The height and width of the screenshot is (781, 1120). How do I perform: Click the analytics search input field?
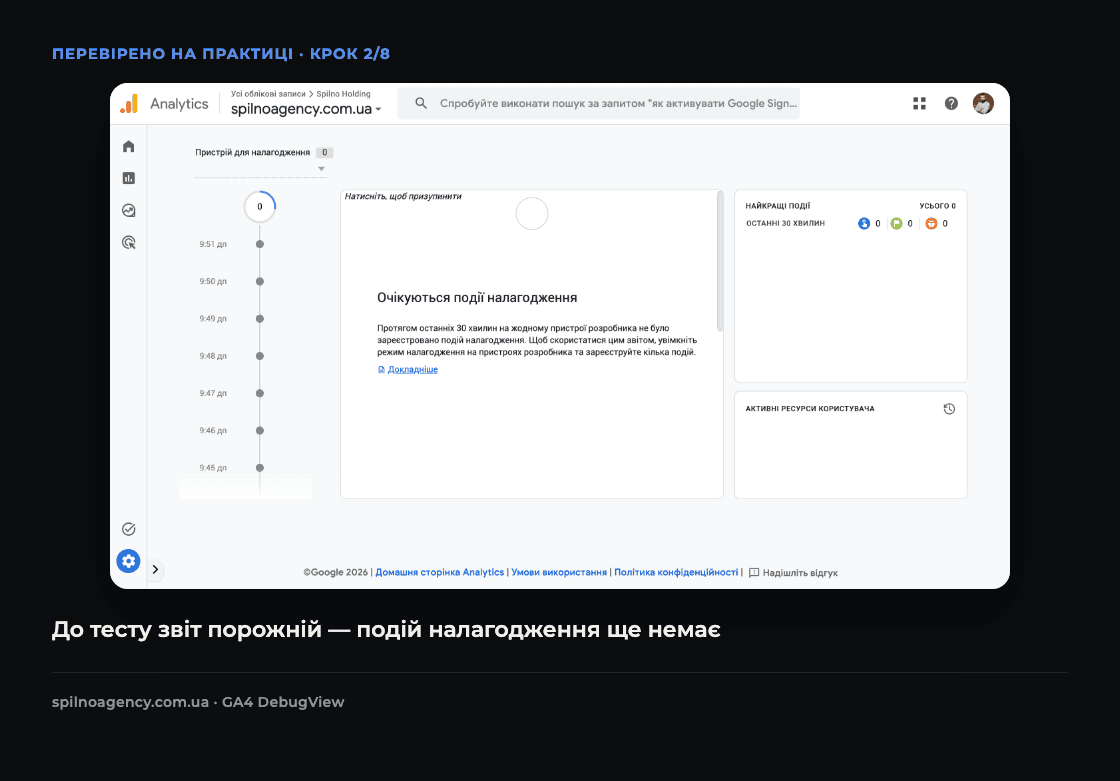pos(599,104)
